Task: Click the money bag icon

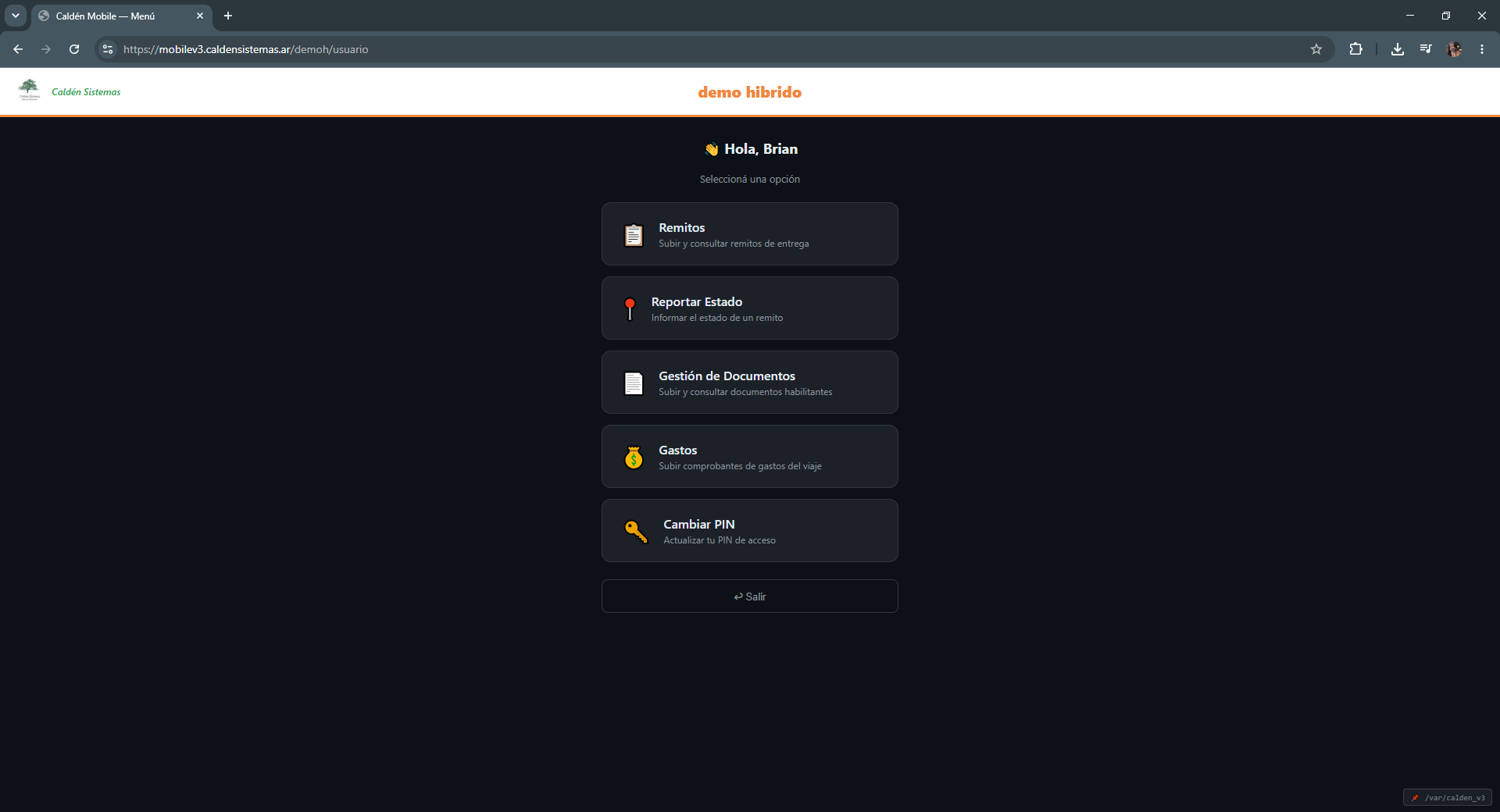Action: (x=634, y=458)
